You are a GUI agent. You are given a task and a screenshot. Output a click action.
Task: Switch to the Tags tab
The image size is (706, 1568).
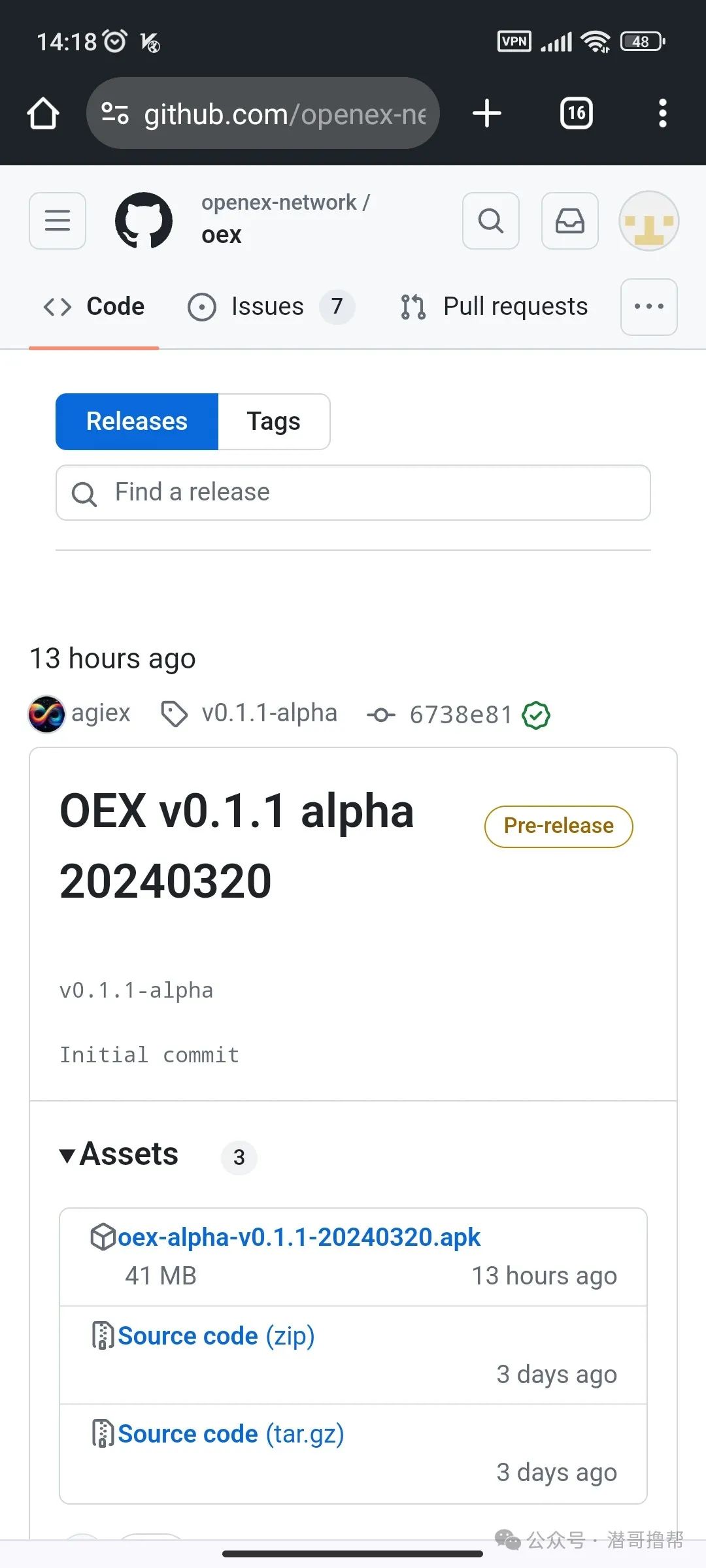(x=273, y=421)
